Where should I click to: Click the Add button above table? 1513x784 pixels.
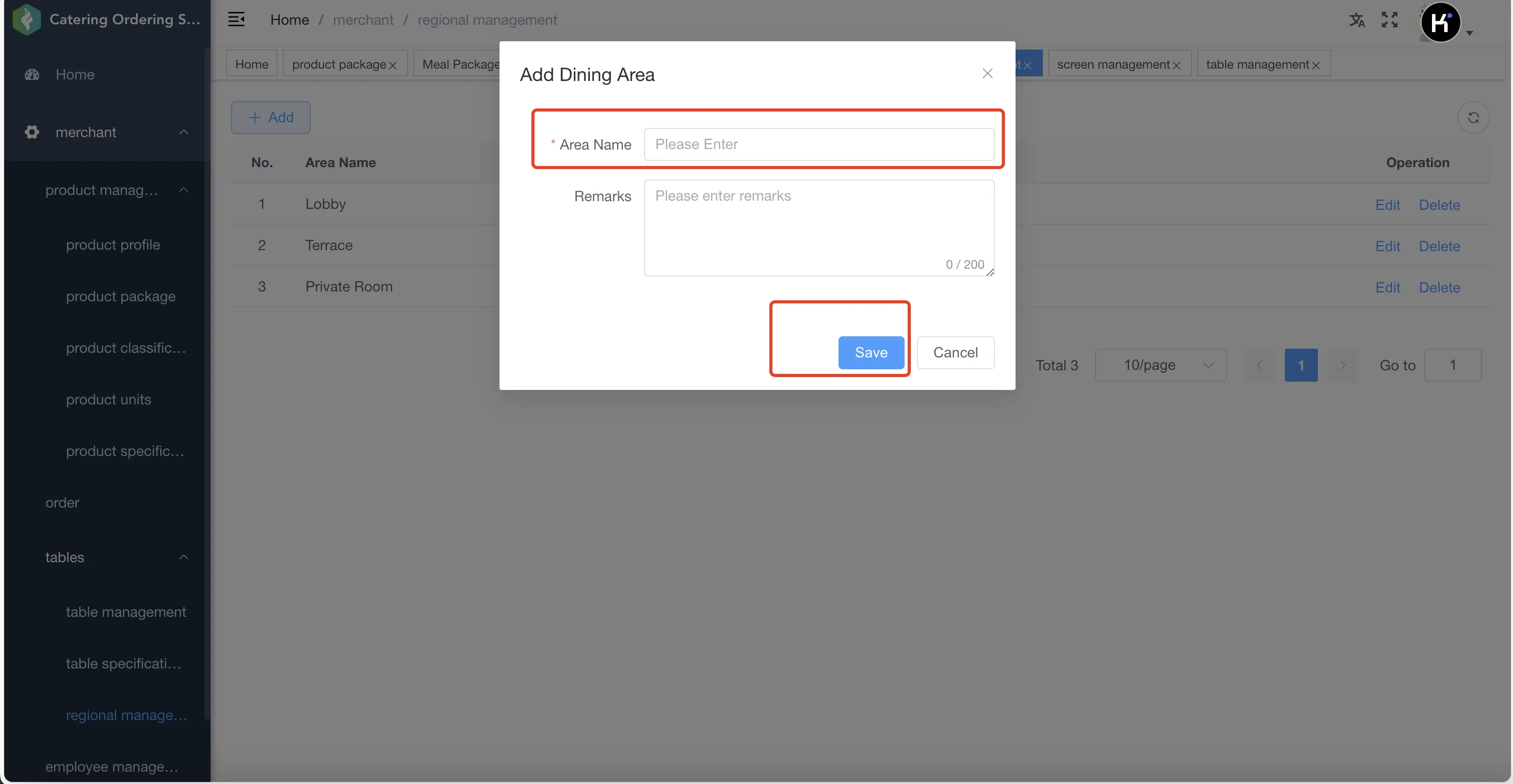(271, 118)
